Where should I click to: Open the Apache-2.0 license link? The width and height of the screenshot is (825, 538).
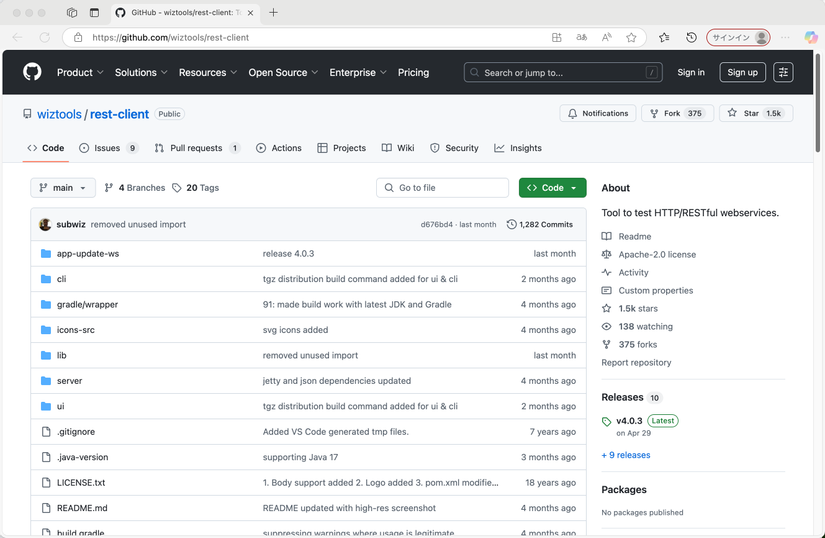pyautogui.click(x=657, y=255)
